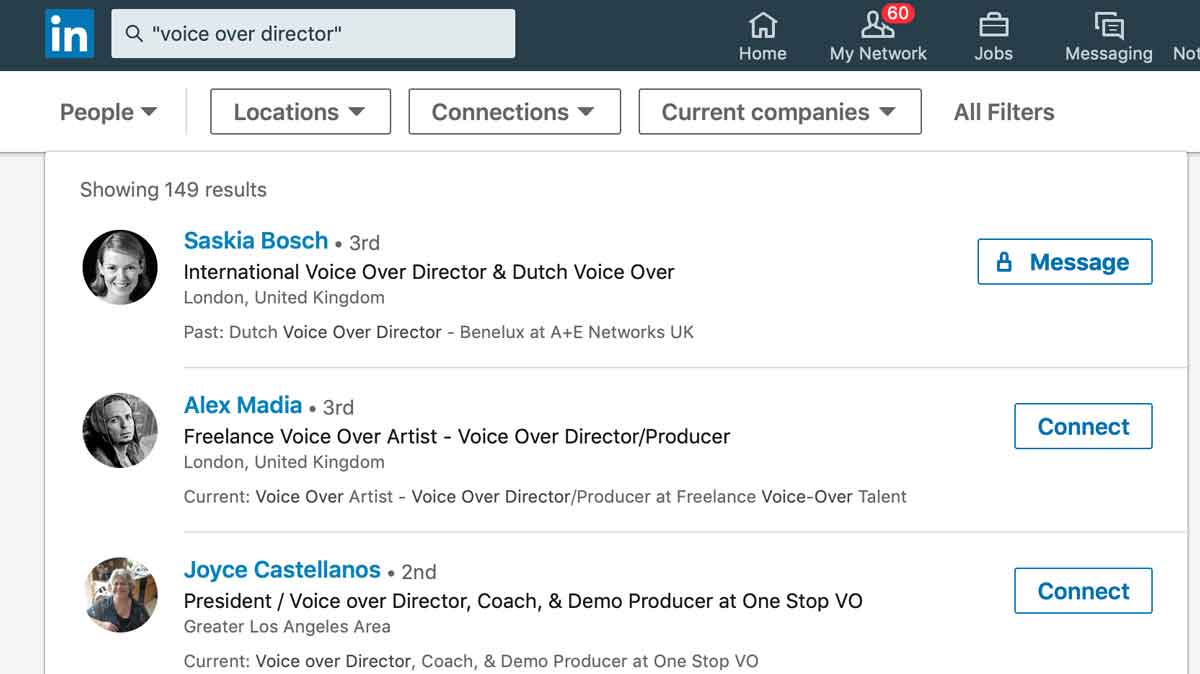Open Joyce Castellanos's profile name link
1200x674 pixels.
pos(282,570)
